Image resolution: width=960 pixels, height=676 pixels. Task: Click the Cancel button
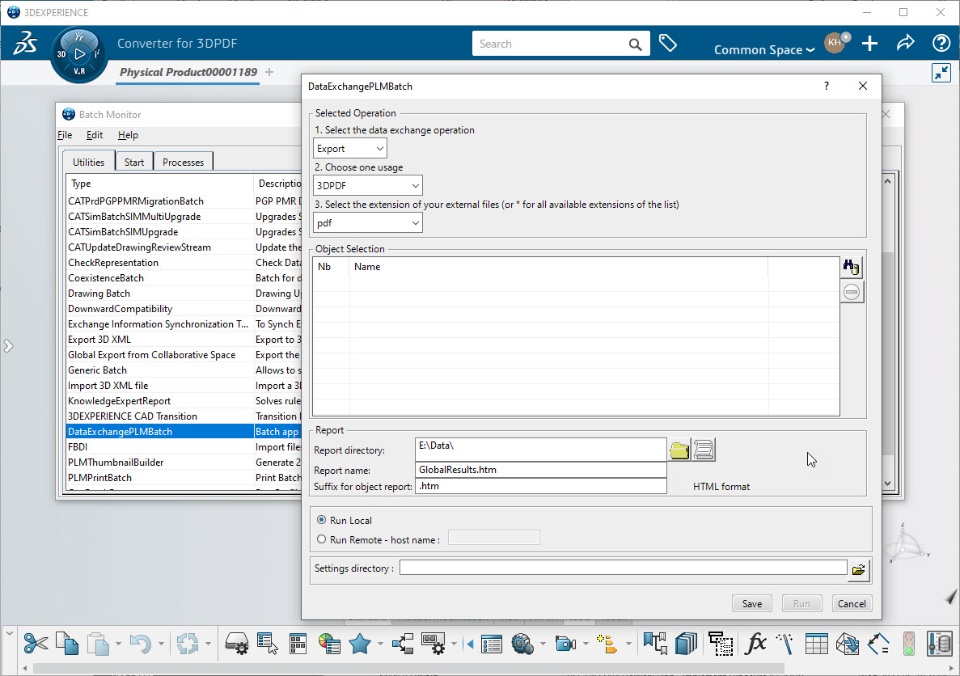[852, 603]
